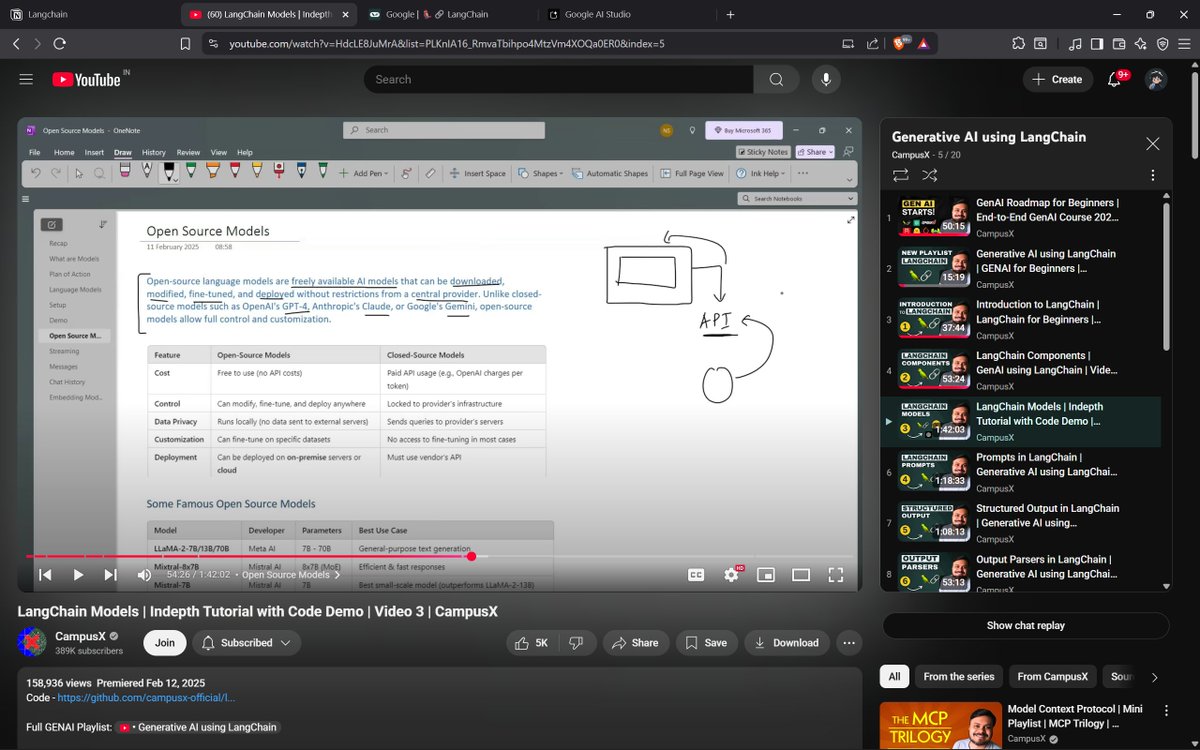The image size is (1200, 750).
Task: Dislike the video with thumbs down
Action: (576, 643)
